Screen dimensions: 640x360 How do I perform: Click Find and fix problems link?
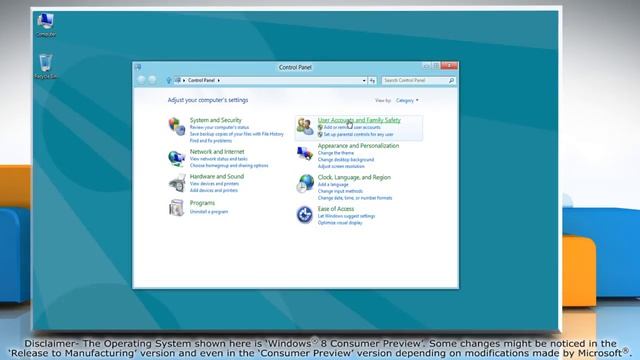tap(211, 140)
